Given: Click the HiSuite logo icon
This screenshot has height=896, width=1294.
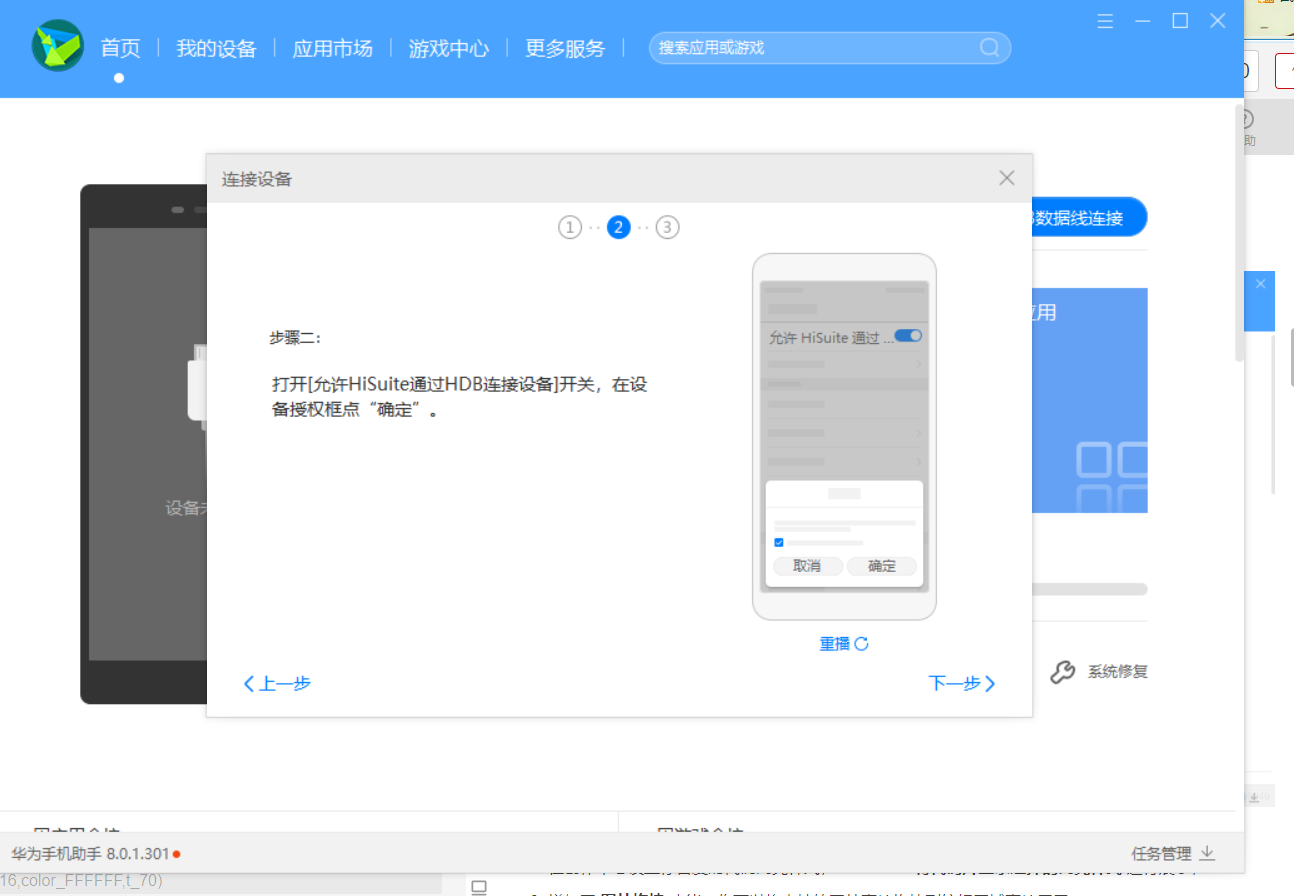Looking at the screenshot, I should point(57,45).
